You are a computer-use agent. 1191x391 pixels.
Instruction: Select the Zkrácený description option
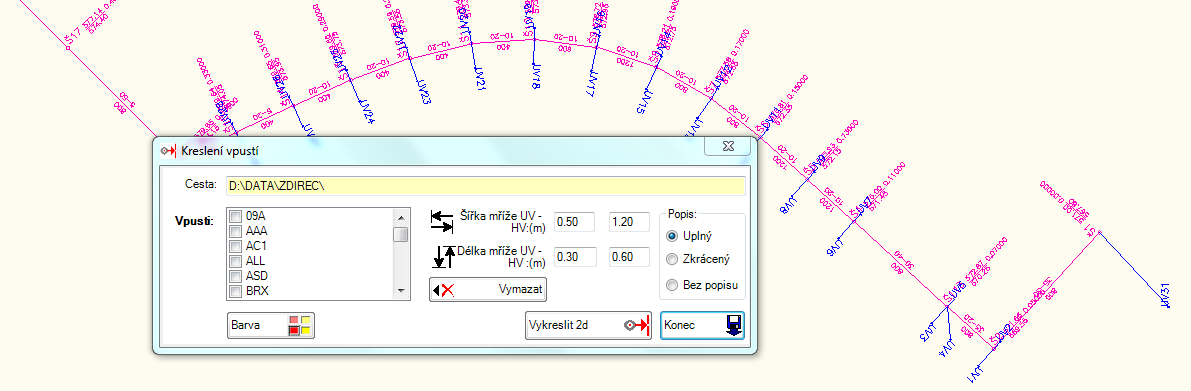671,260
